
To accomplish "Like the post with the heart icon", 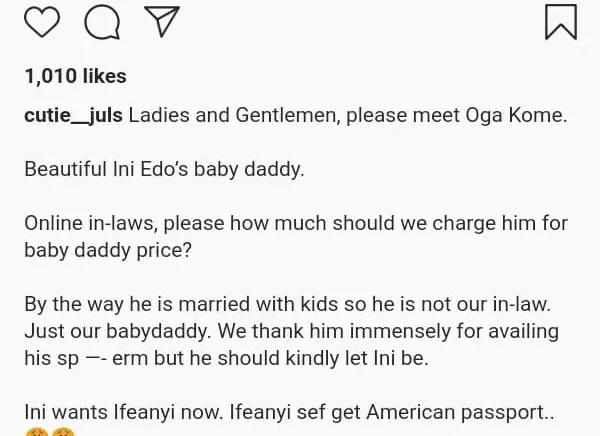I will click(x=42, y=22).
